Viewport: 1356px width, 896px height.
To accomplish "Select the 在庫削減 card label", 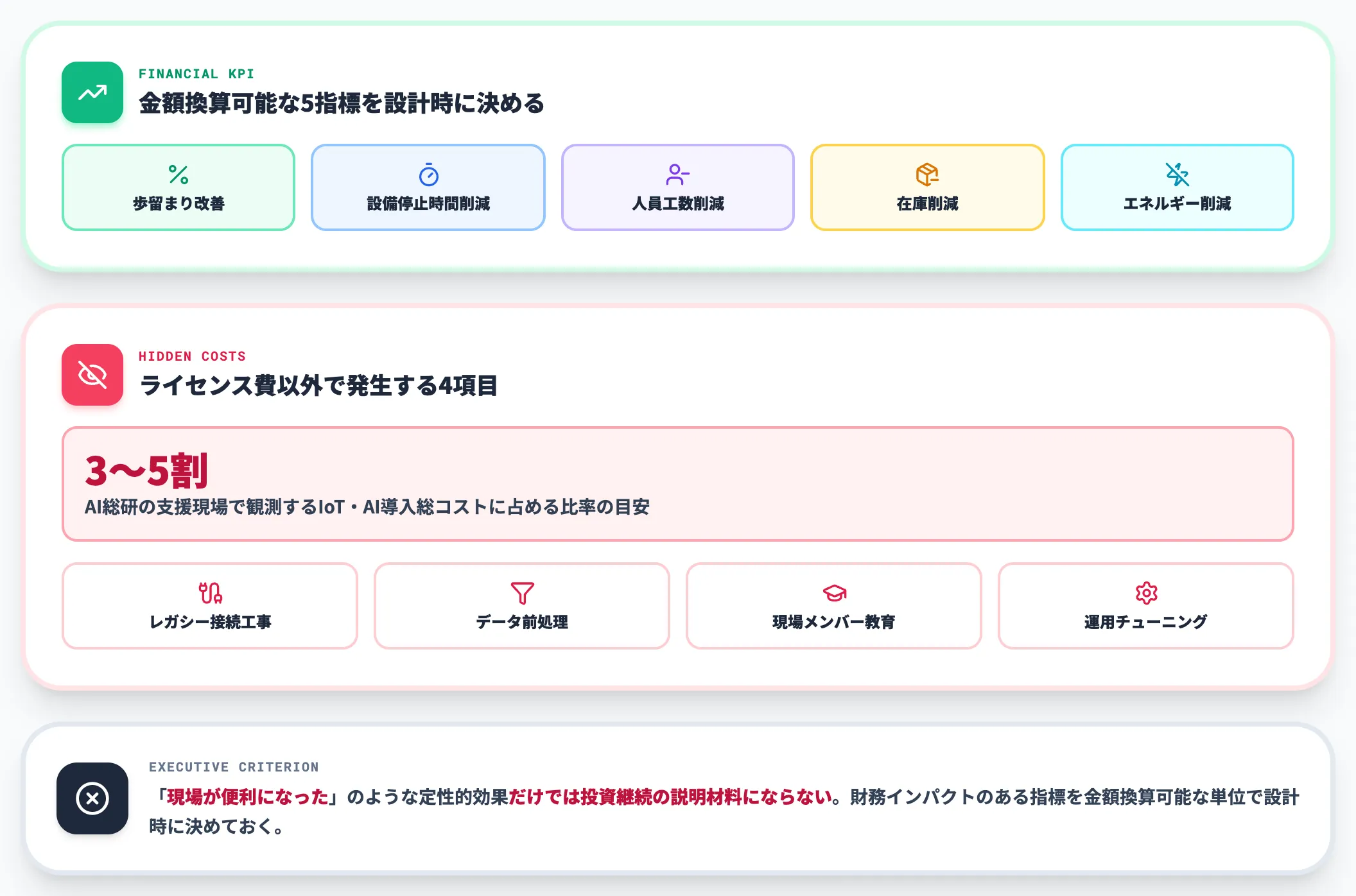I will pyautogui.click(x=927, y=203).
